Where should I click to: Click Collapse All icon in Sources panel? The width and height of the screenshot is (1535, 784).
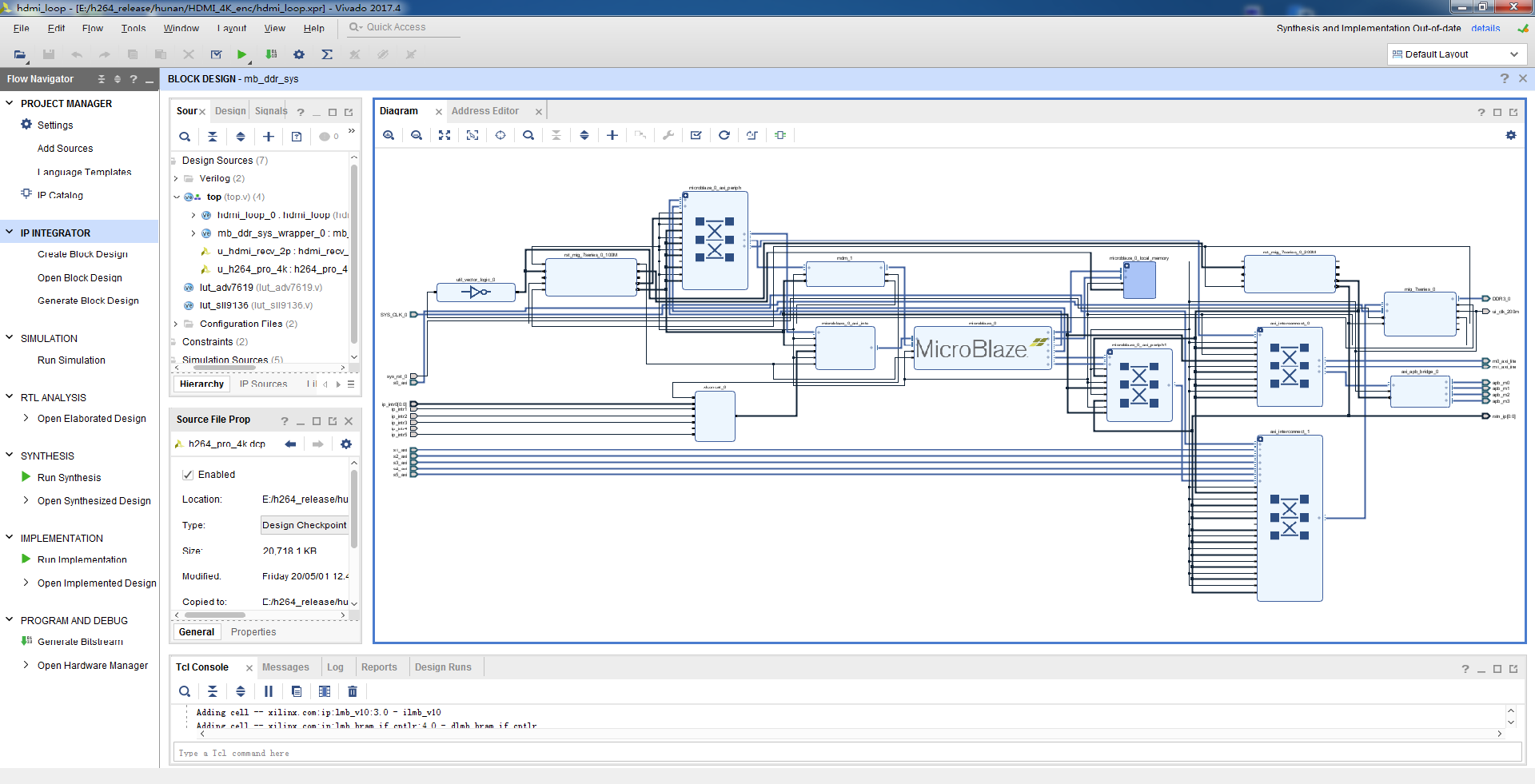213,137
